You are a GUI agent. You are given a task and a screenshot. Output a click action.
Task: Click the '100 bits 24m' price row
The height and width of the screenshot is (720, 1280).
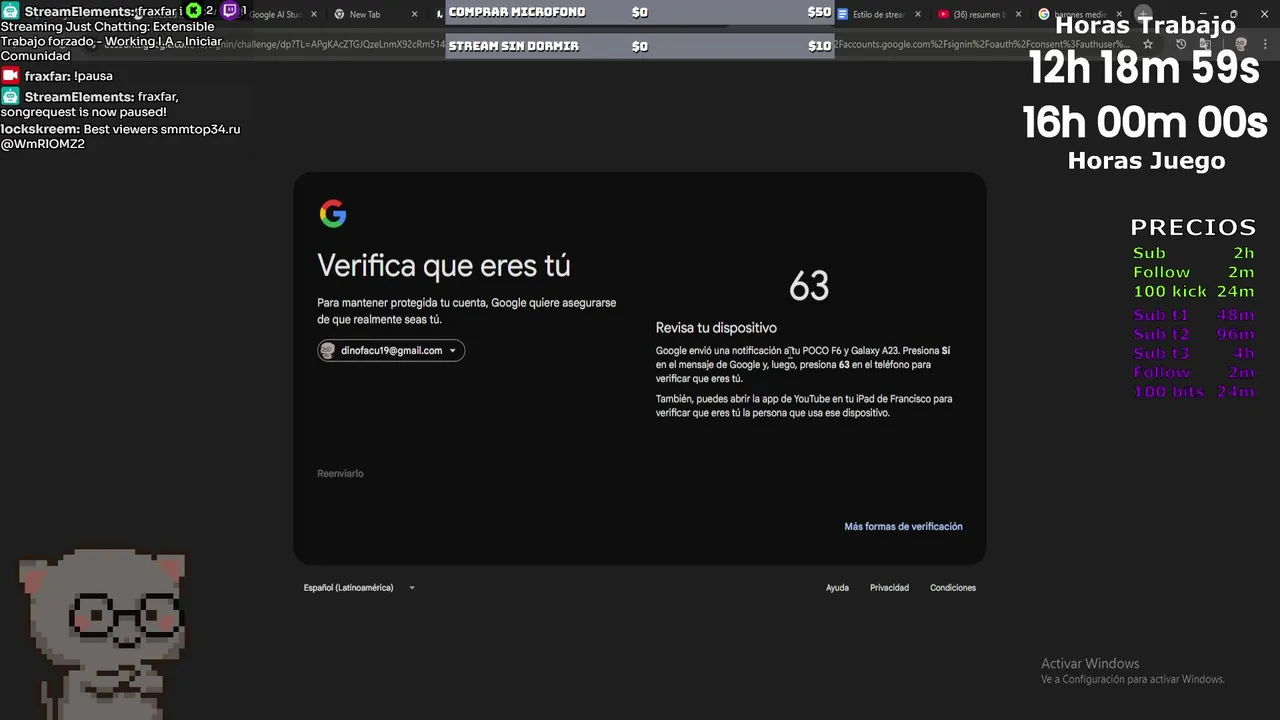(x=1193, y=392)
